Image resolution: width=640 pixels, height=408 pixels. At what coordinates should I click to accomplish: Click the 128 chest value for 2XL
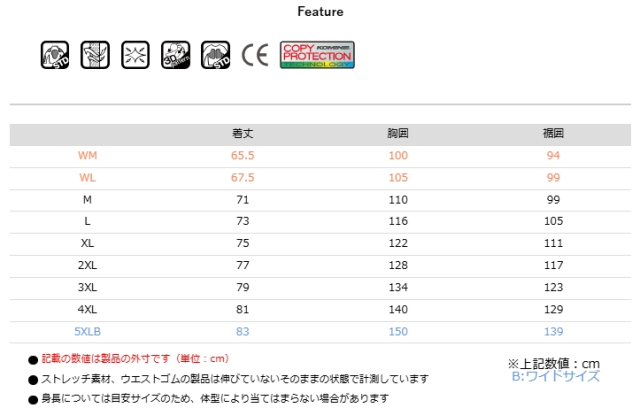(398, 265)
